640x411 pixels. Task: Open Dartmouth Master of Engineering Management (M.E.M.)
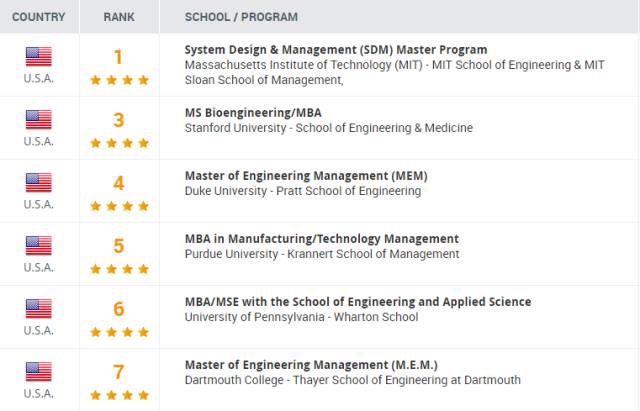click(x=311, y=365)
